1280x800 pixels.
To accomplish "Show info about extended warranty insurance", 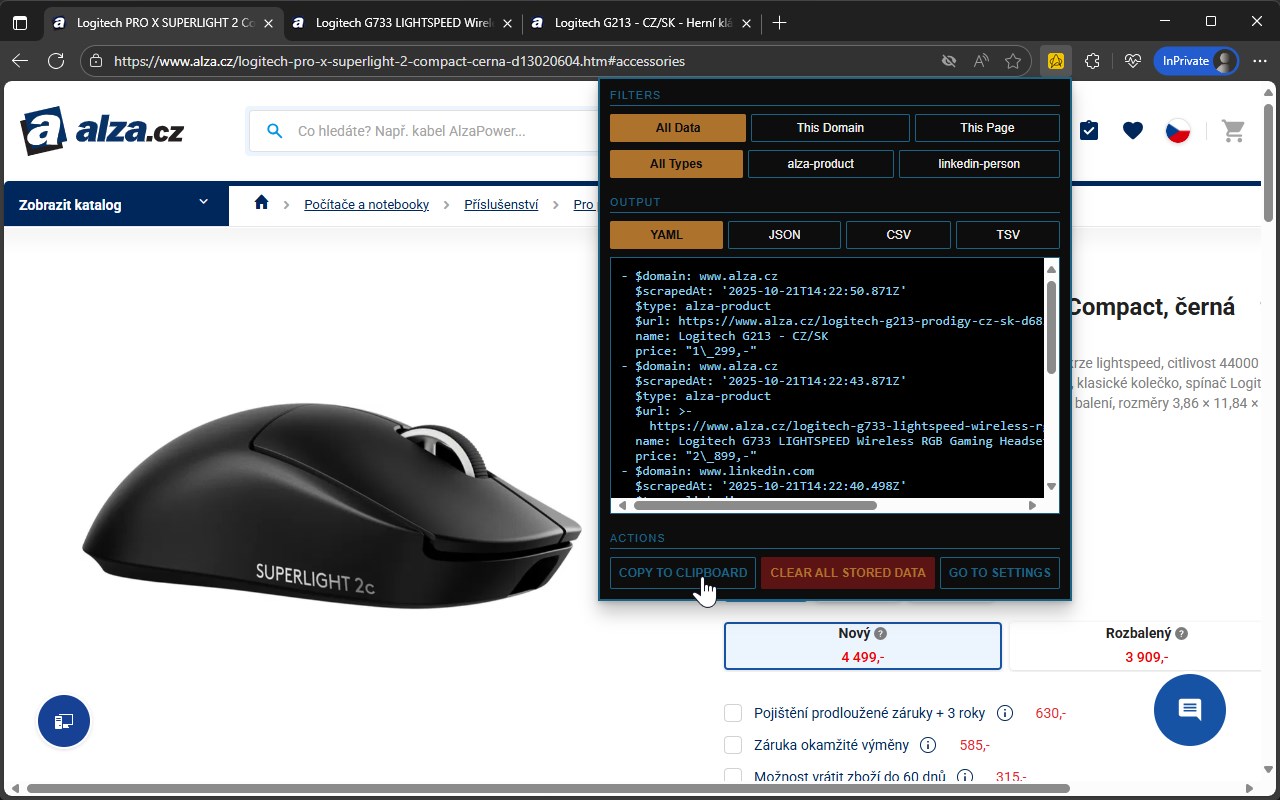I will click(x=1005, y=713).
